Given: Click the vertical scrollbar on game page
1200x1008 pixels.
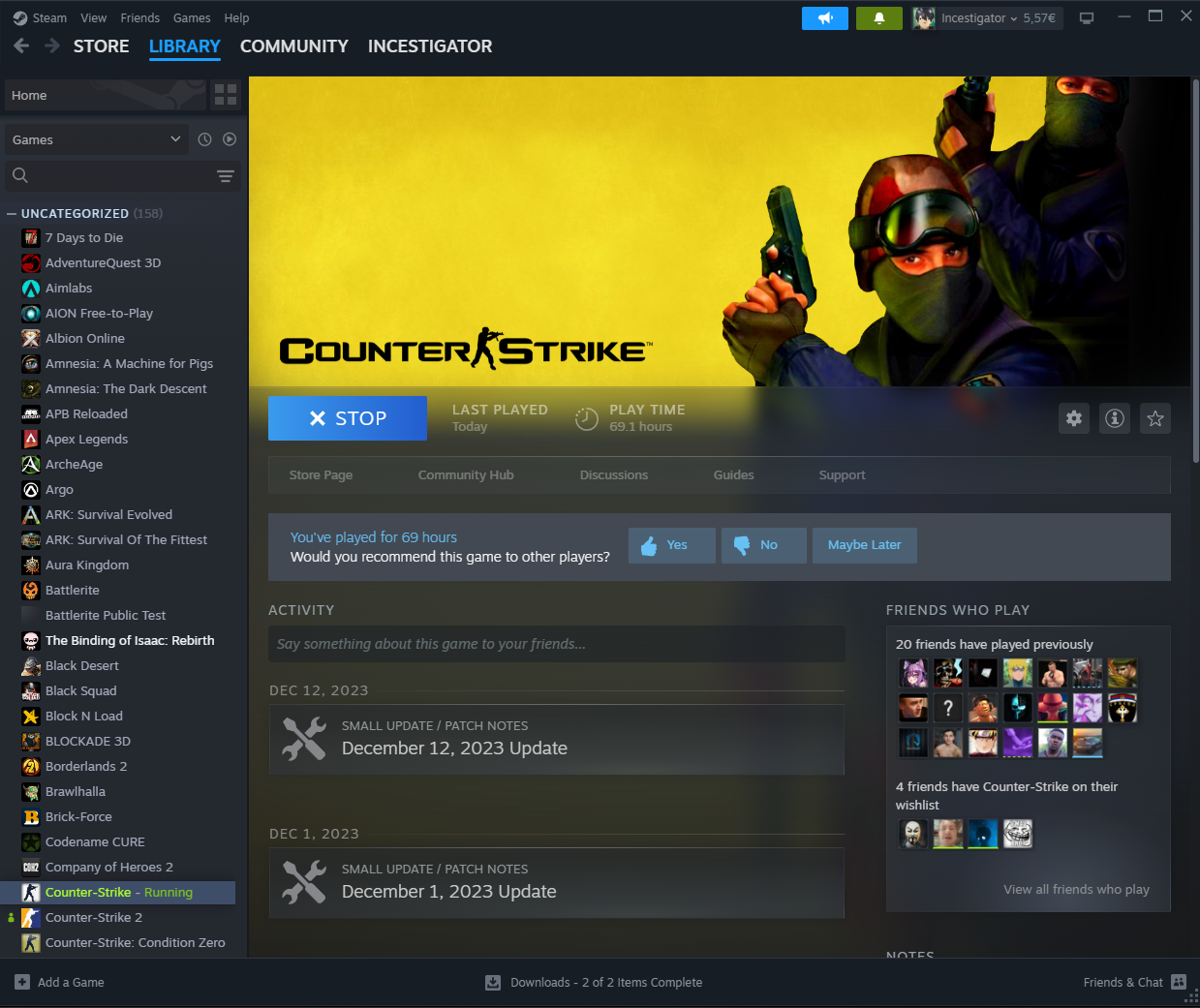Looking at the screenshot, I should (1195, 290).
